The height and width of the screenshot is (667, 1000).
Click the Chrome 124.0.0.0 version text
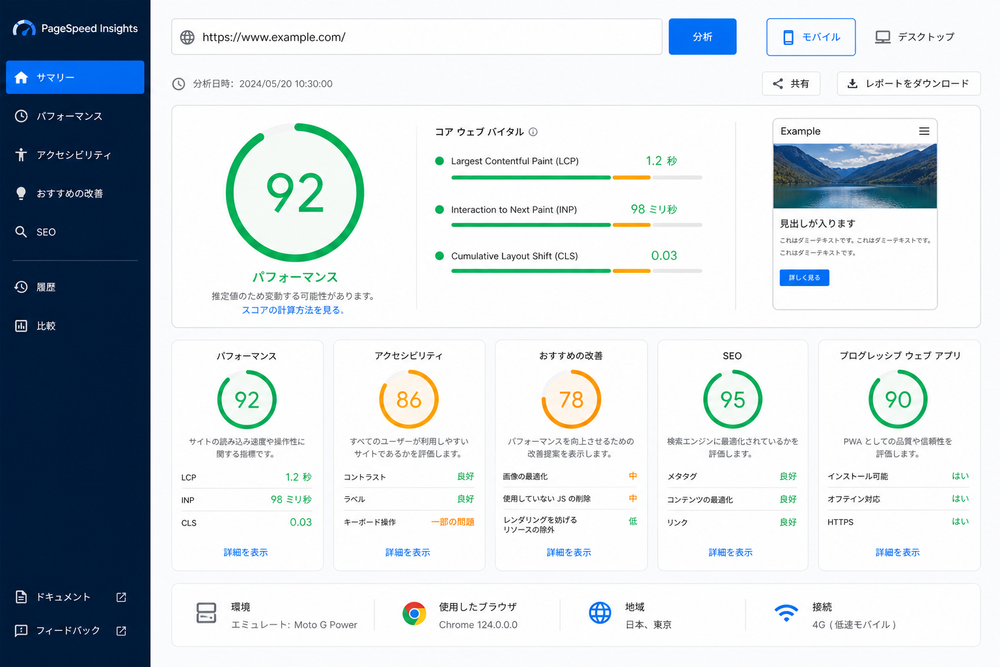(x=478, y=625)
